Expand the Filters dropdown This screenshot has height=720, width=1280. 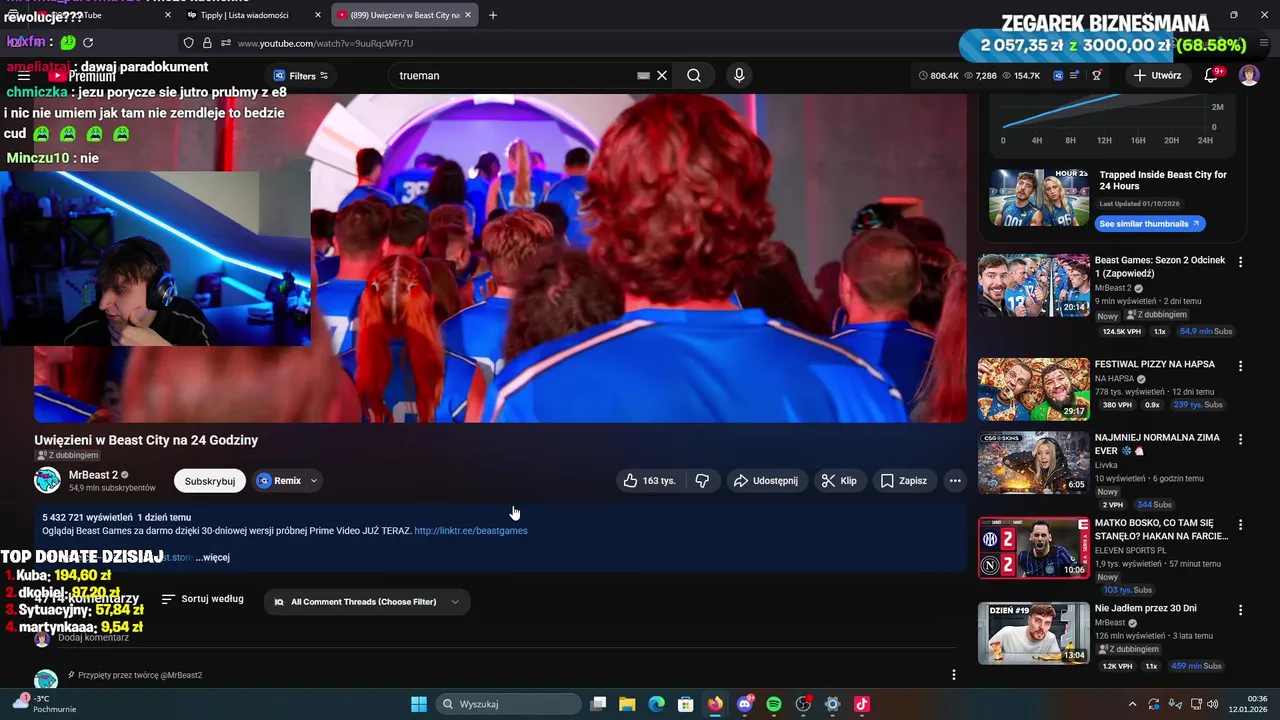coord(301,76)
